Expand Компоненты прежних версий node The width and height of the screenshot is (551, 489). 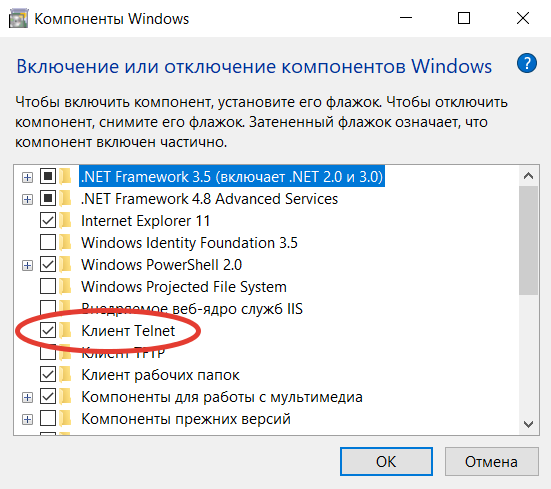pyautogui.click(x=27, y=419)
